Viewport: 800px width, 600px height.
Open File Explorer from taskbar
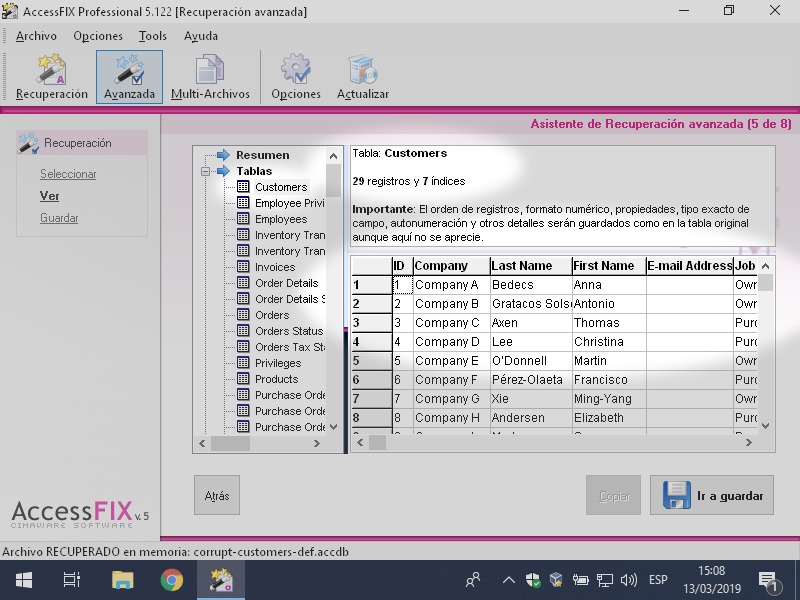click(x=122, y=580)
